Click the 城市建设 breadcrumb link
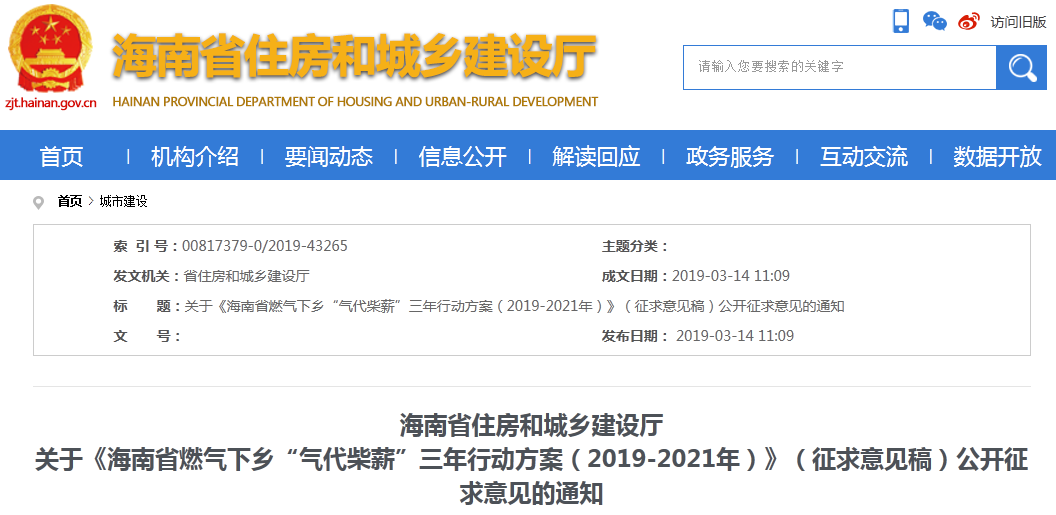1056x515 pixels. click(x=123, y=202)
